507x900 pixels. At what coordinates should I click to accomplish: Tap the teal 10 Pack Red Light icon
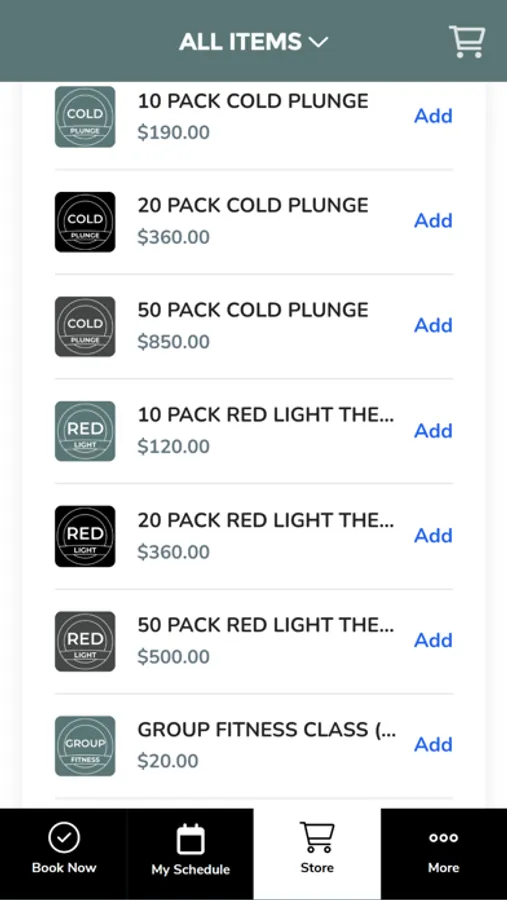click(x=85, y=431)
